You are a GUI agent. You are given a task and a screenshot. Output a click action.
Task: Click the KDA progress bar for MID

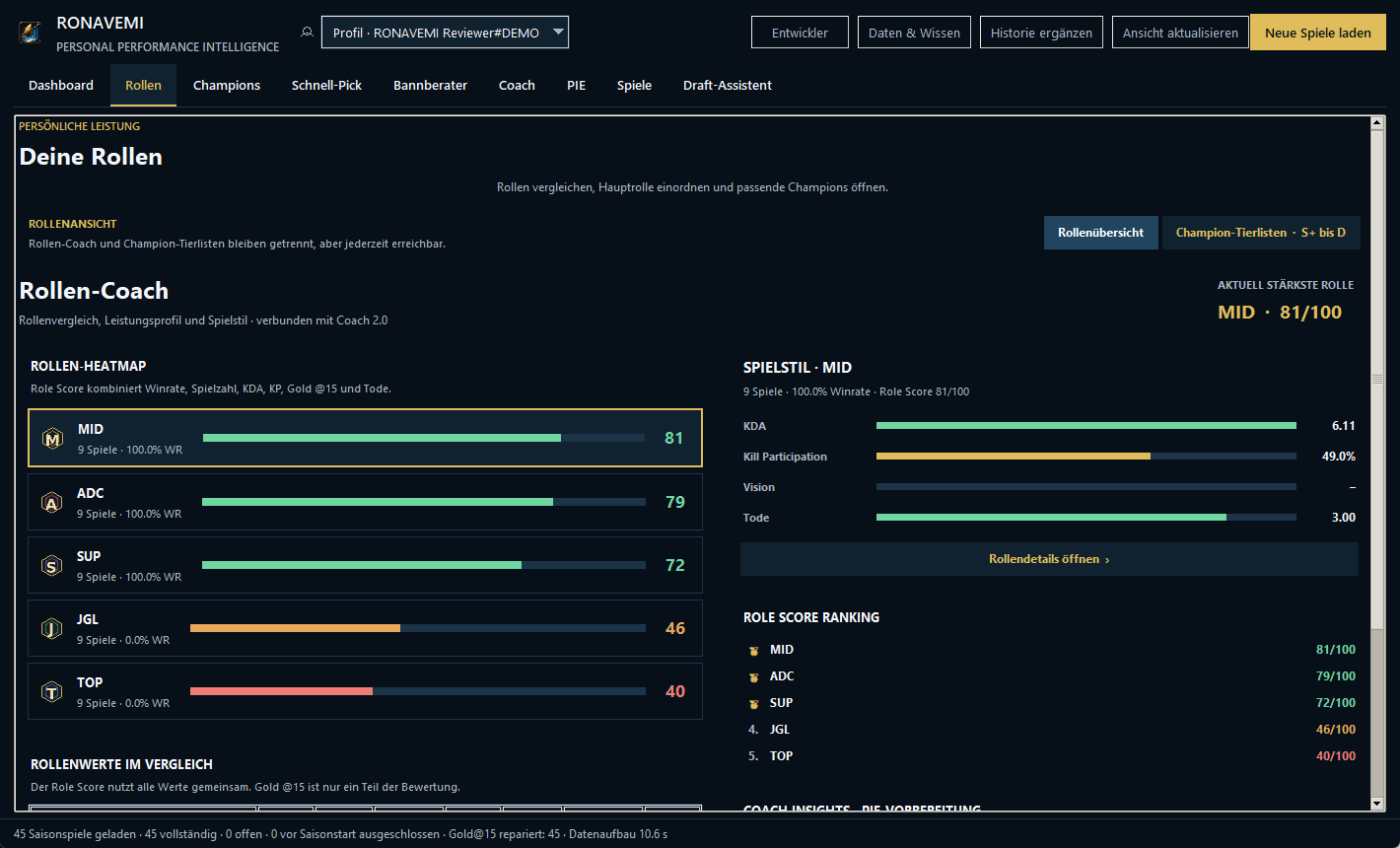(x=1086, y=426)
